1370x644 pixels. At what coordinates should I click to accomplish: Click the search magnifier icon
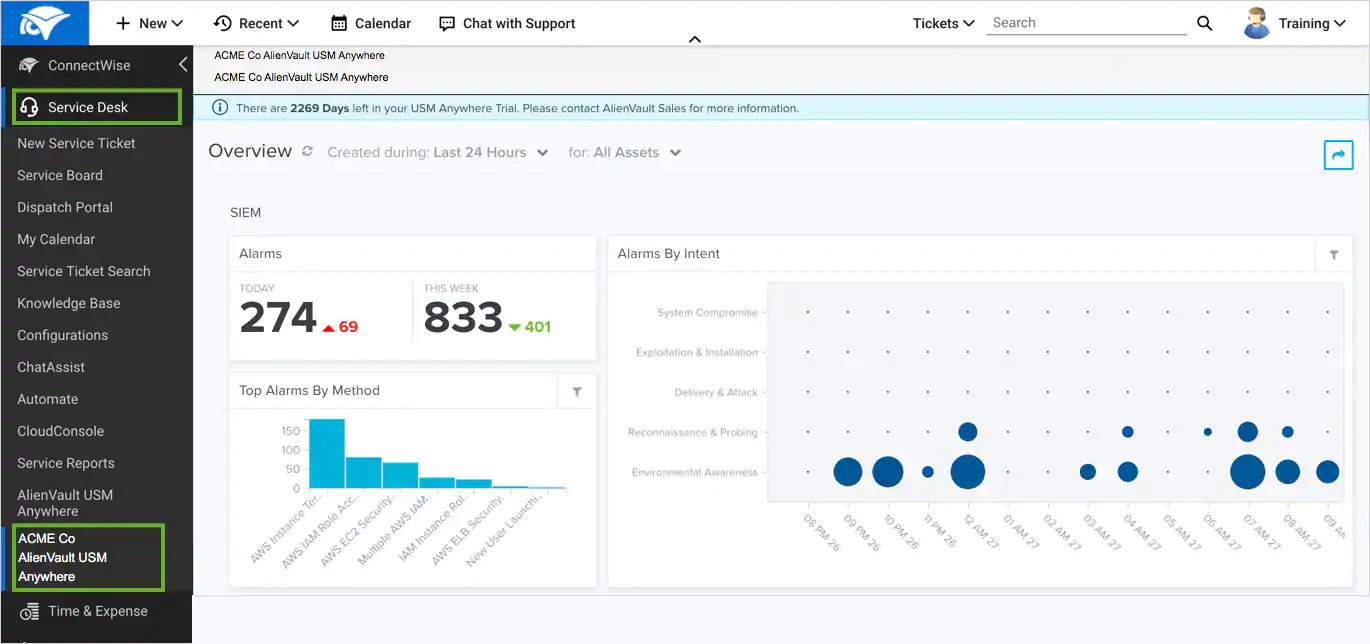click(1205, 23)
